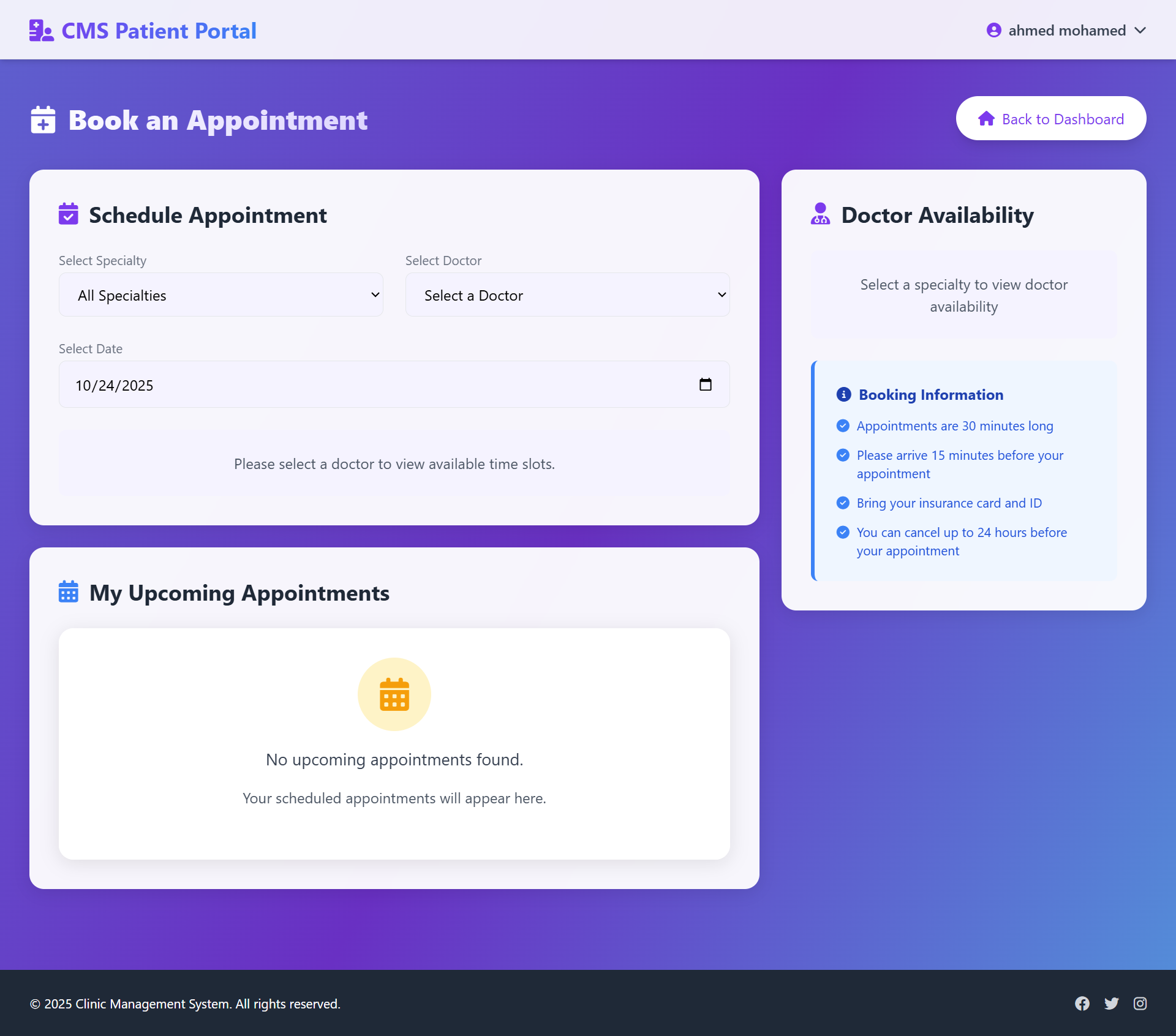Expand the ahmed mohamed user menu chevron

(1140, 31)
